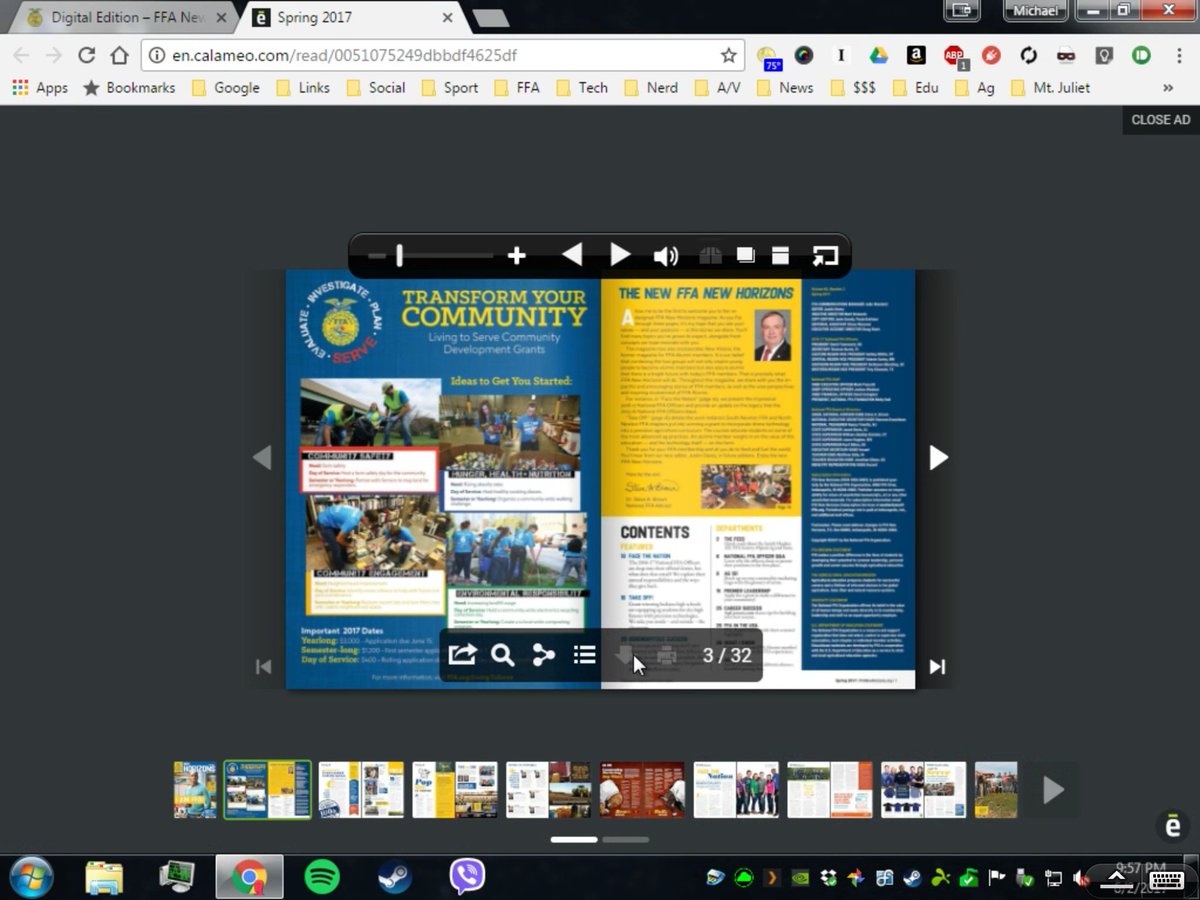Switch to the greyed book double-page view
The height and width of the screenshot is (900, 1200).
710,256
